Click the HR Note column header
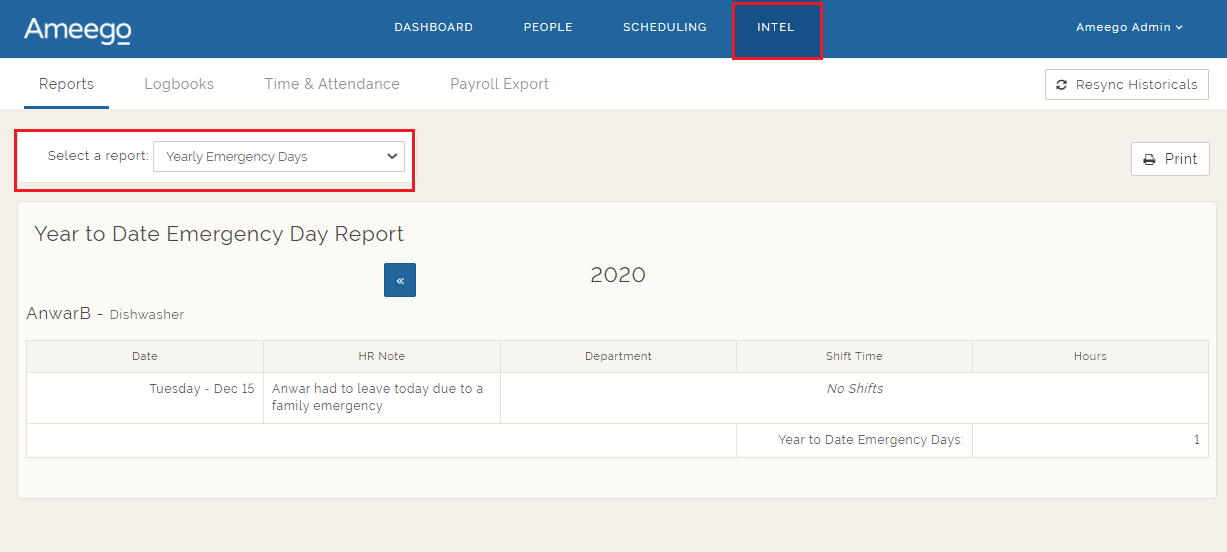The height and width of the screenshot is (552, 1227). point(381,356)
